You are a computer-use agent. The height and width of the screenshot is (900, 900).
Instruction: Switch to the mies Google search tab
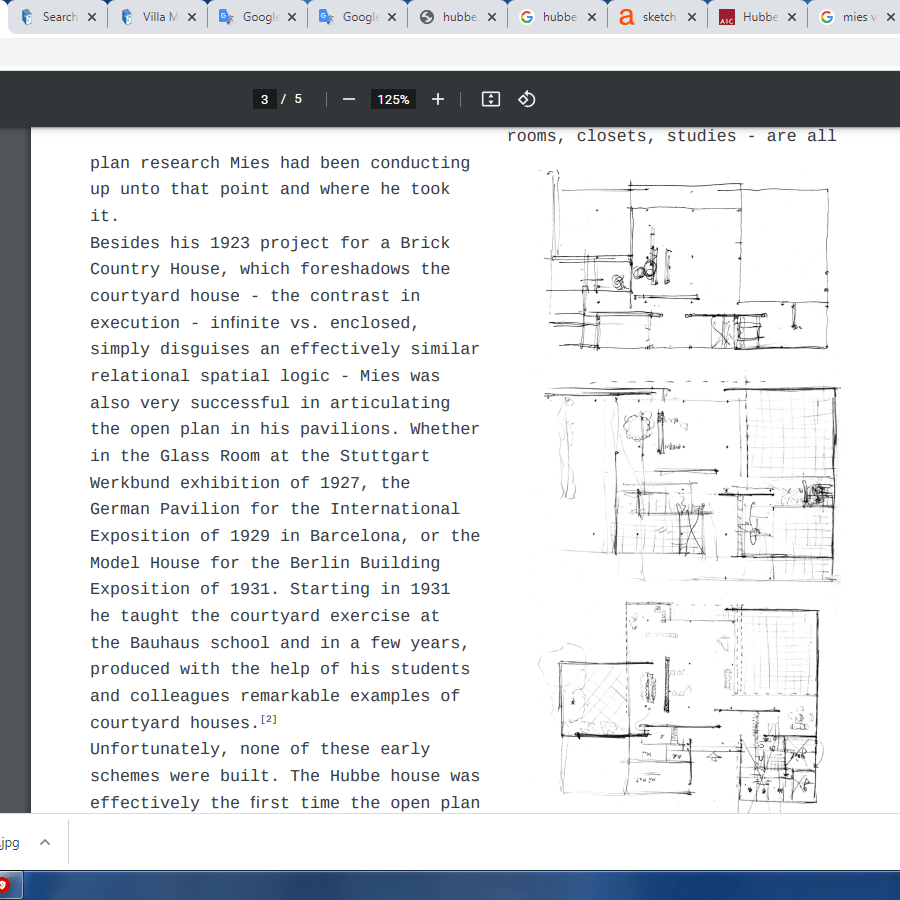855,17
